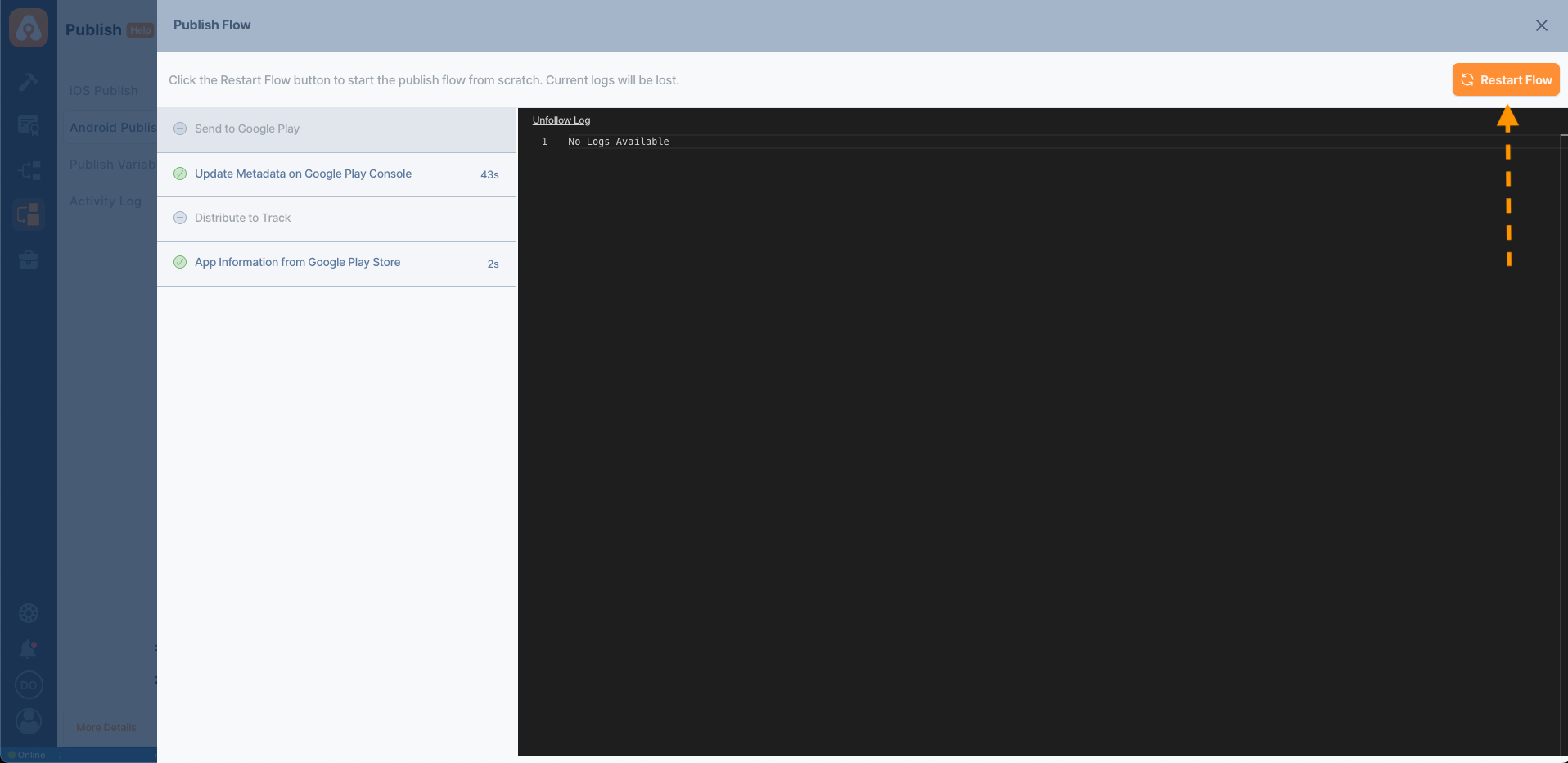
Task: Switch to the iOS Publish menu item
Action: 104,91
